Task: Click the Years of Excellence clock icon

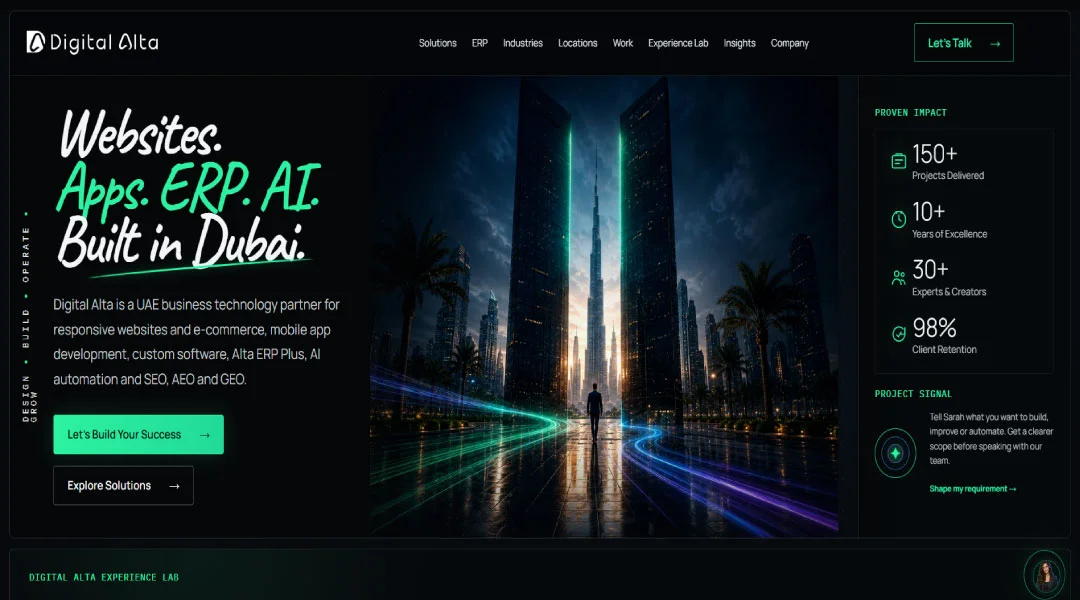Action: coord(898,219)
